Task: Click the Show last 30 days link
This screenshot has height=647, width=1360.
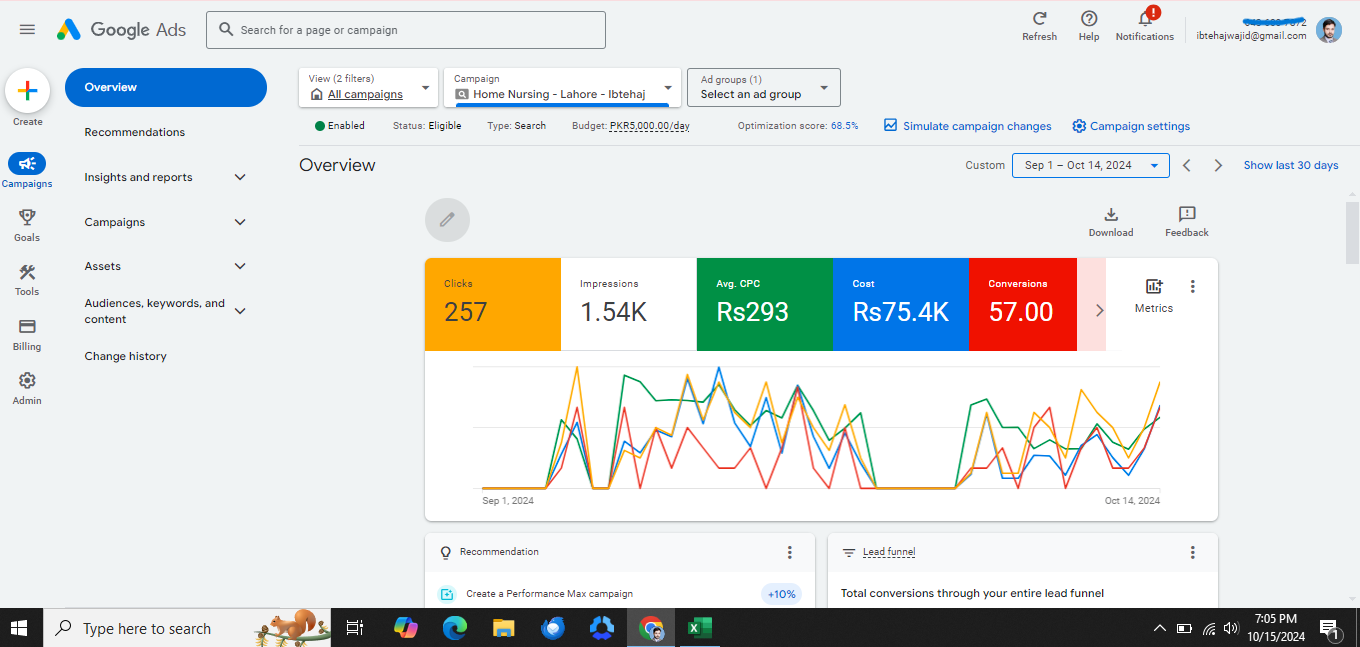Action: (x=1290, y=166)
